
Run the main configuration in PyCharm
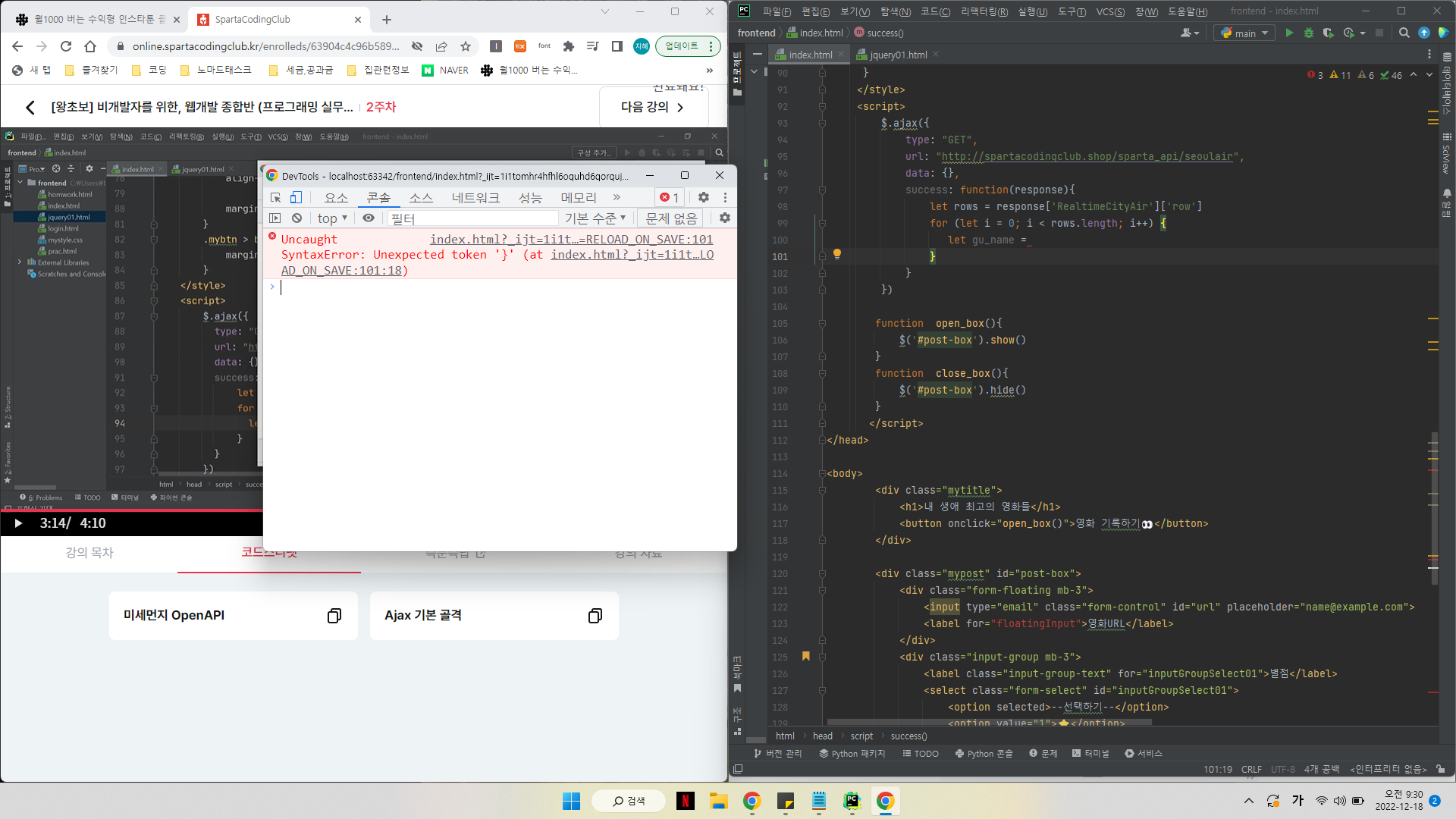[x=1288, y=33]
